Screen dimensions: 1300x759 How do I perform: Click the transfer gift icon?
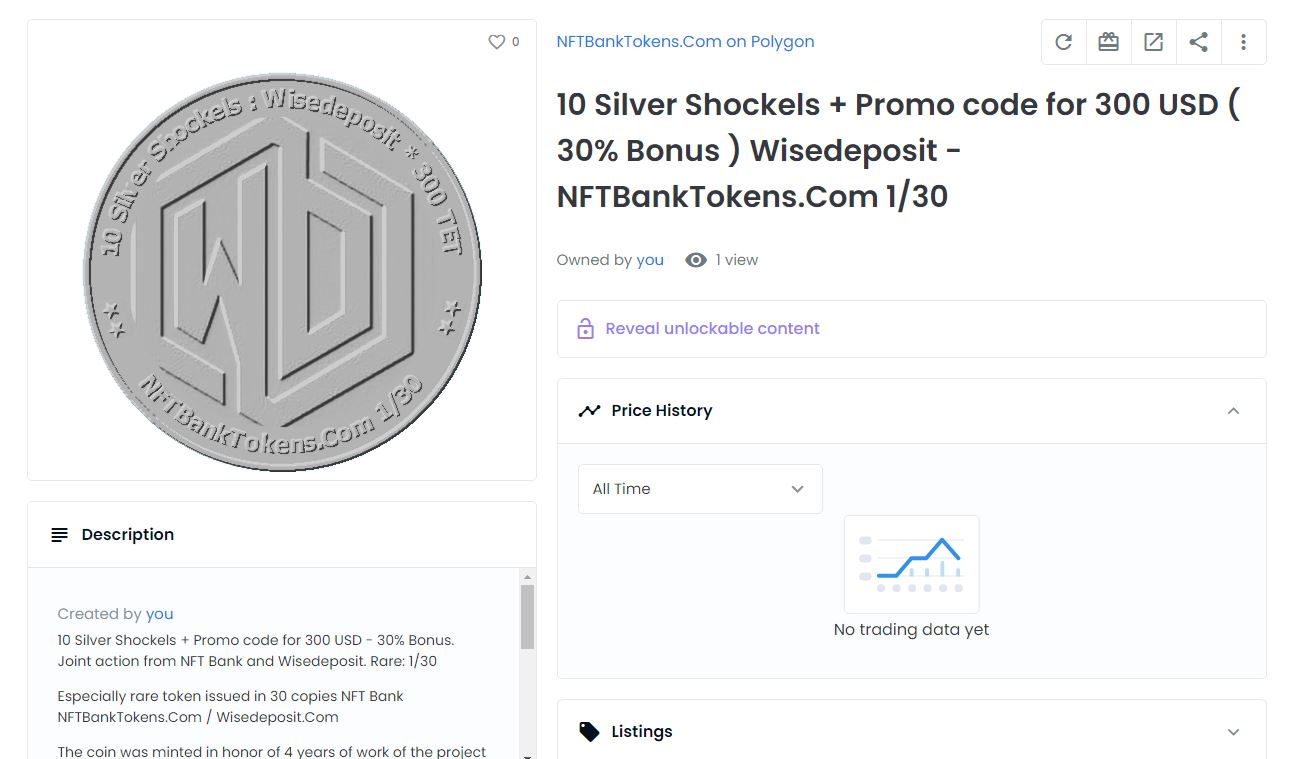(1108, 42)
